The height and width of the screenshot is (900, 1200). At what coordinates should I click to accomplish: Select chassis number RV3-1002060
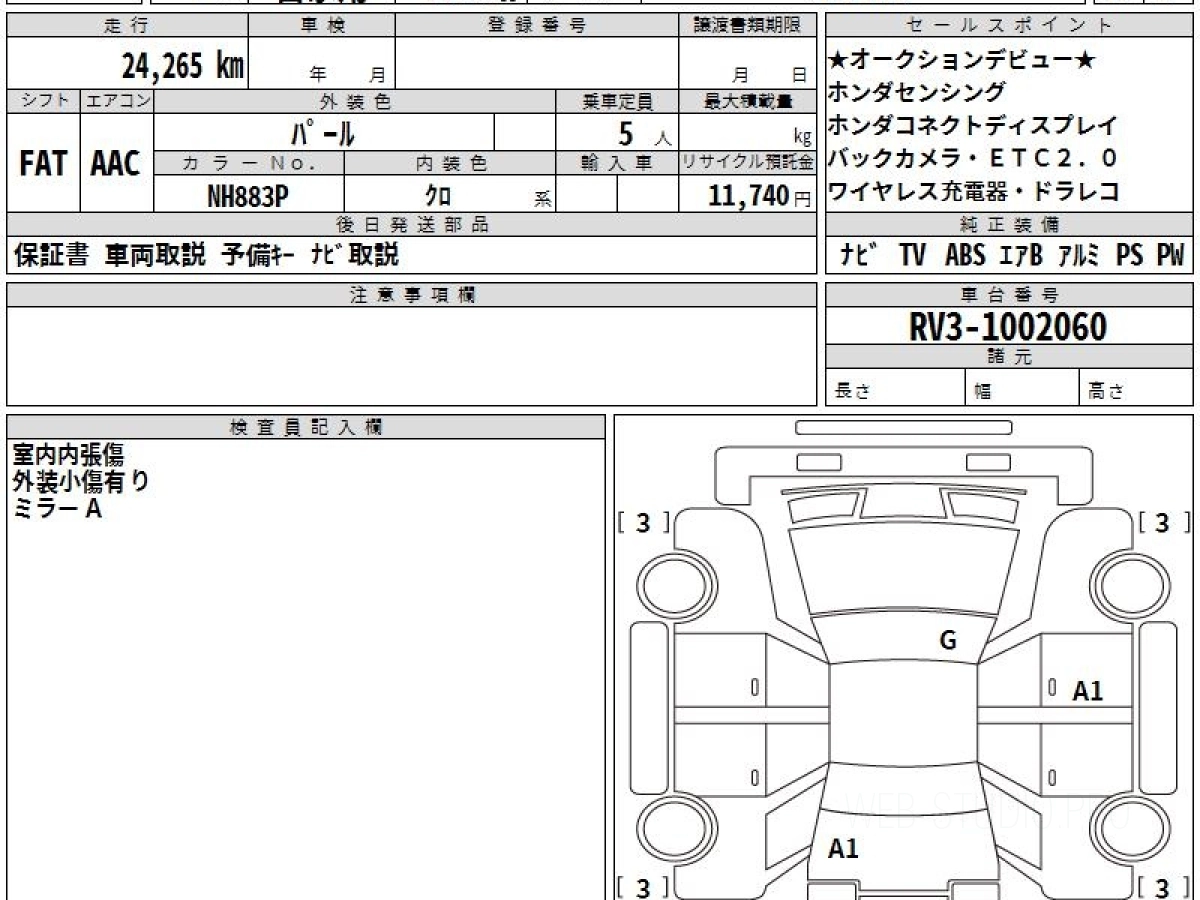(1008, 327)
